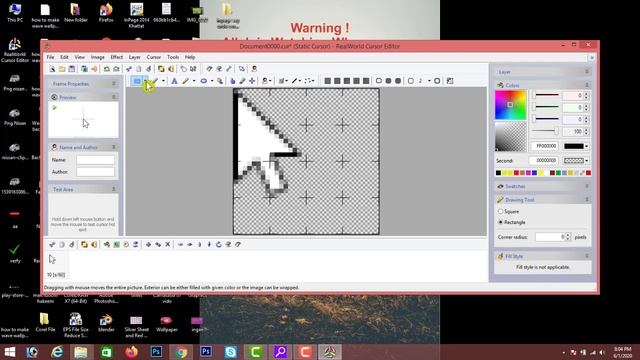Image resolution: width=640 pixels, height=360 pixels.
Task: Open the Tools menu
Action: [173, 57]
